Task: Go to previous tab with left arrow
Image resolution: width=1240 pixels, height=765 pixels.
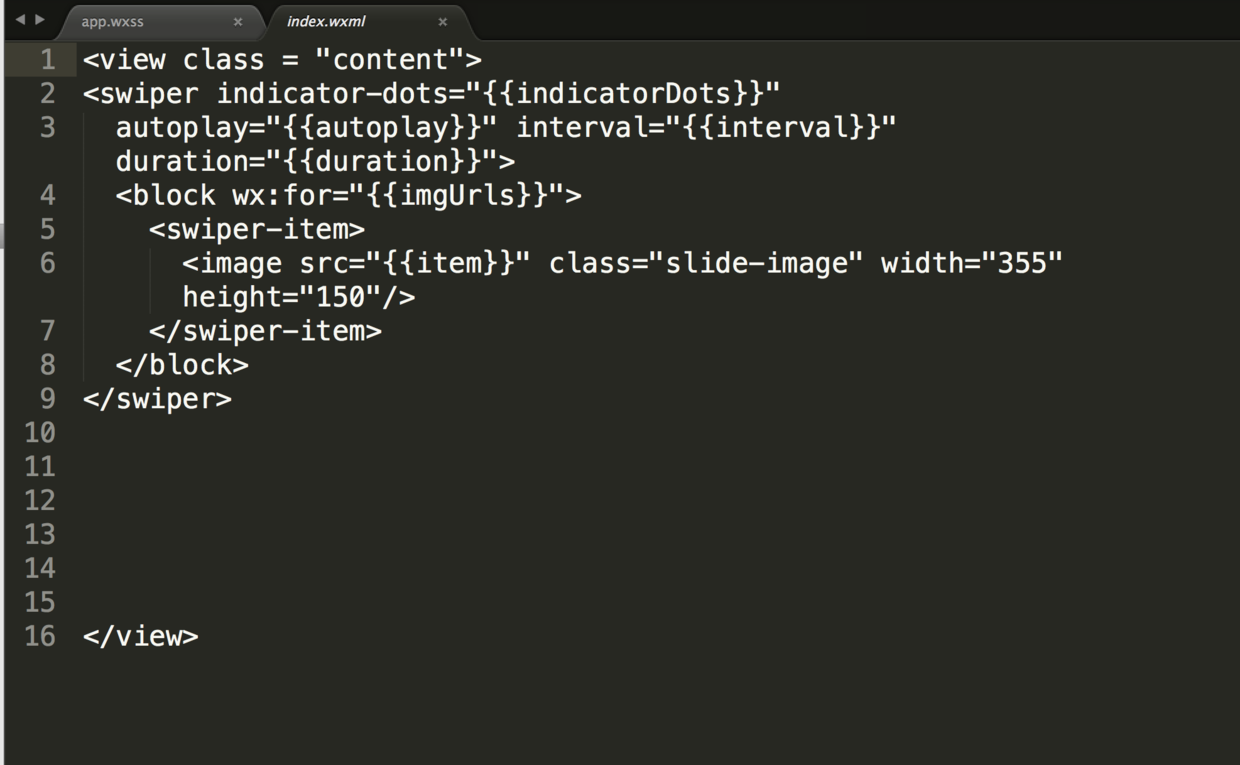Action: coord(20,20)
